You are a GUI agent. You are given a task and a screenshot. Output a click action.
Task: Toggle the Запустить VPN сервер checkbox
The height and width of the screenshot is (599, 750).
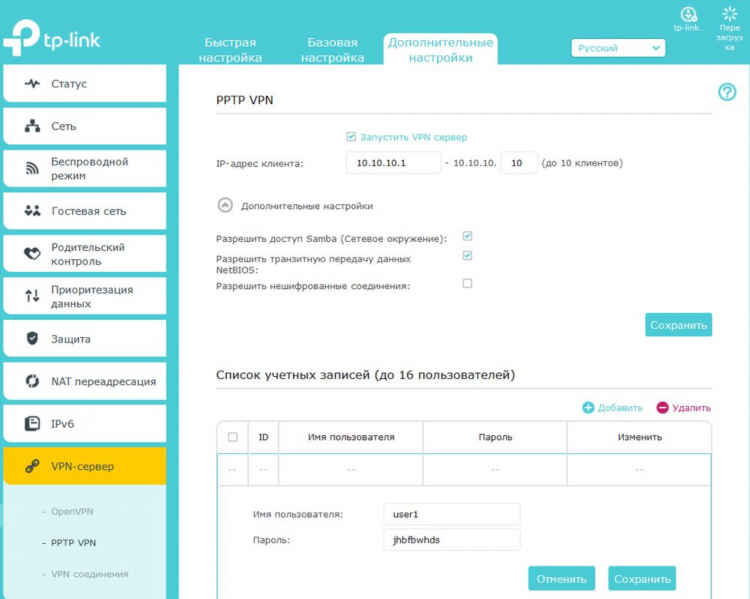click(351, 137)
